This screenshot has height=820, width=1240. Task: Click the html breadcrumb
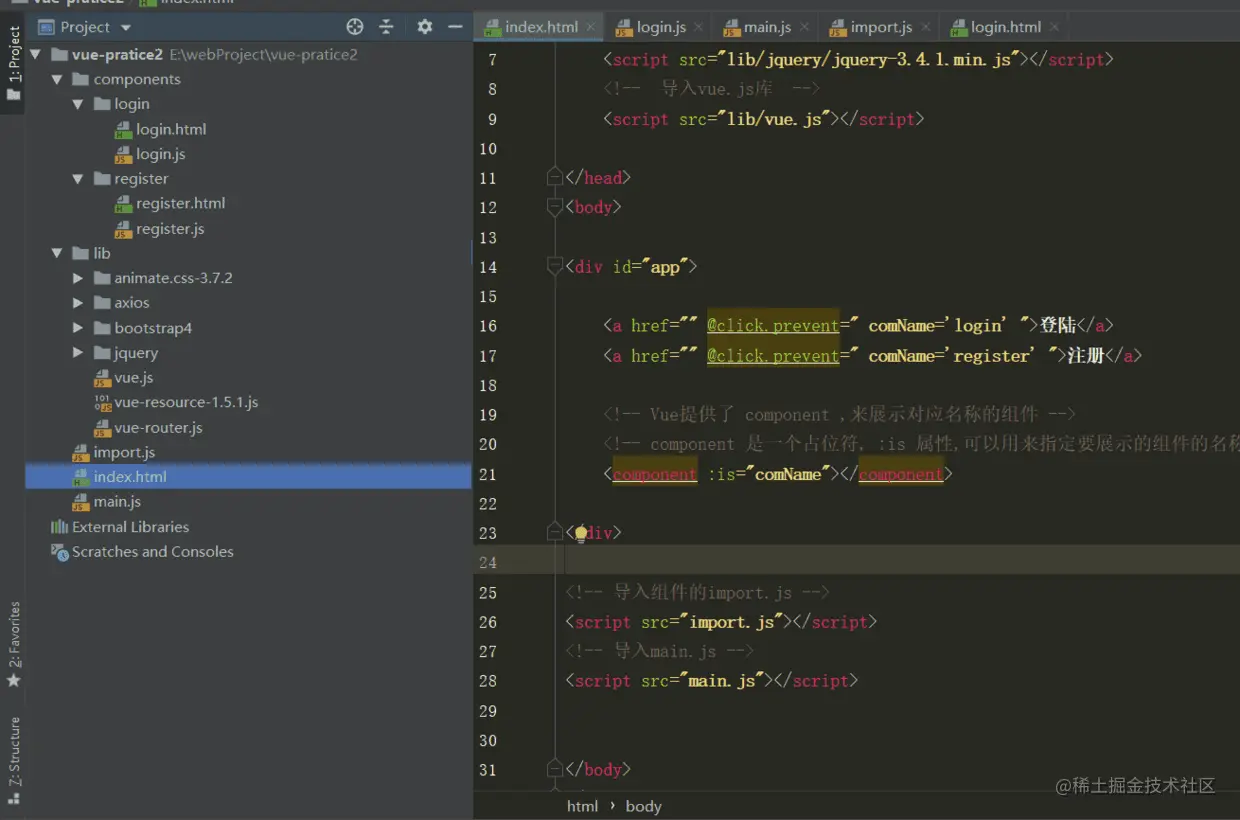click(x=582, y=806)
